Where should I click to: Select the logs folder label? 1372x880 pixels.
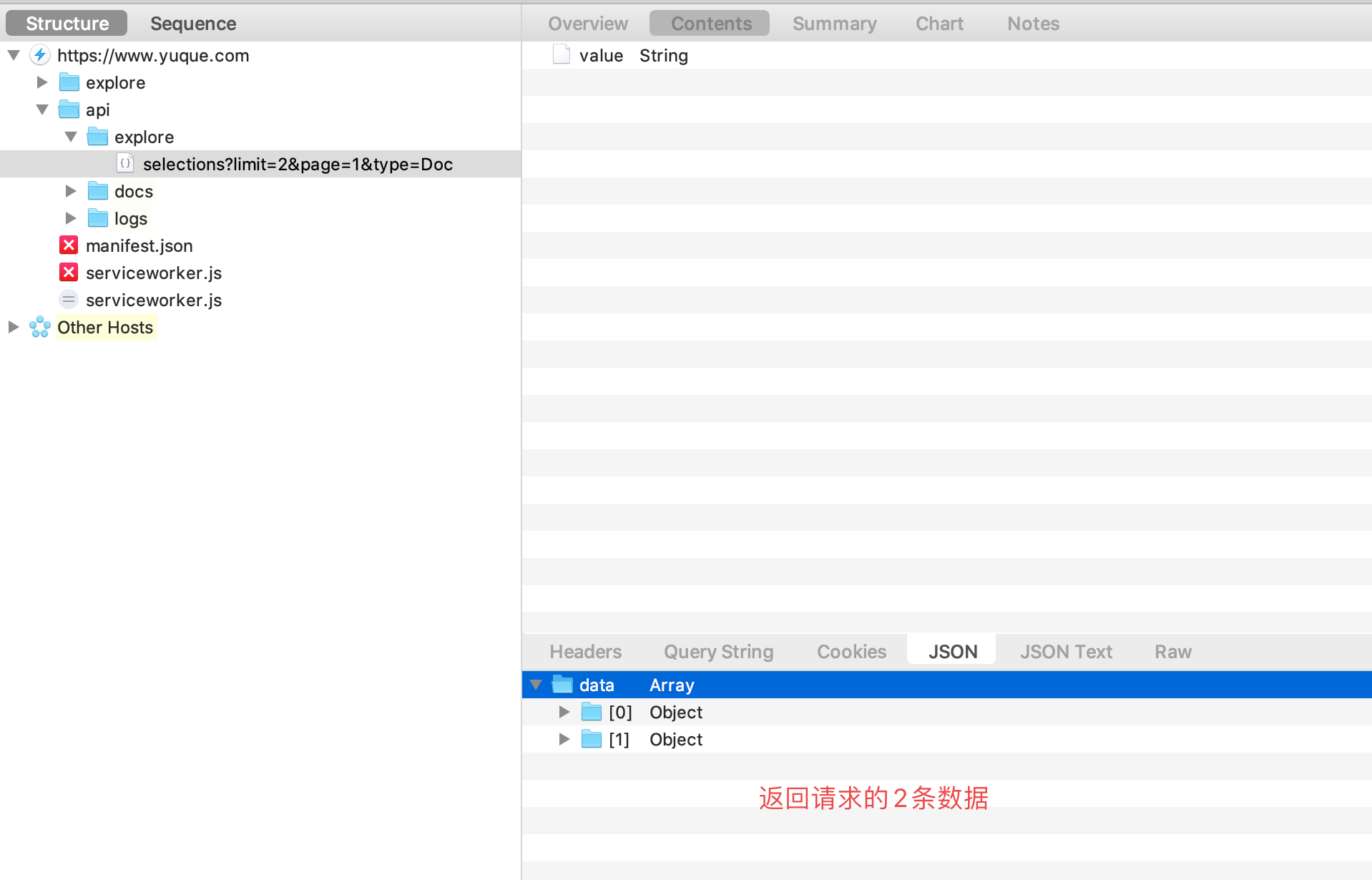tap(131, 218)
